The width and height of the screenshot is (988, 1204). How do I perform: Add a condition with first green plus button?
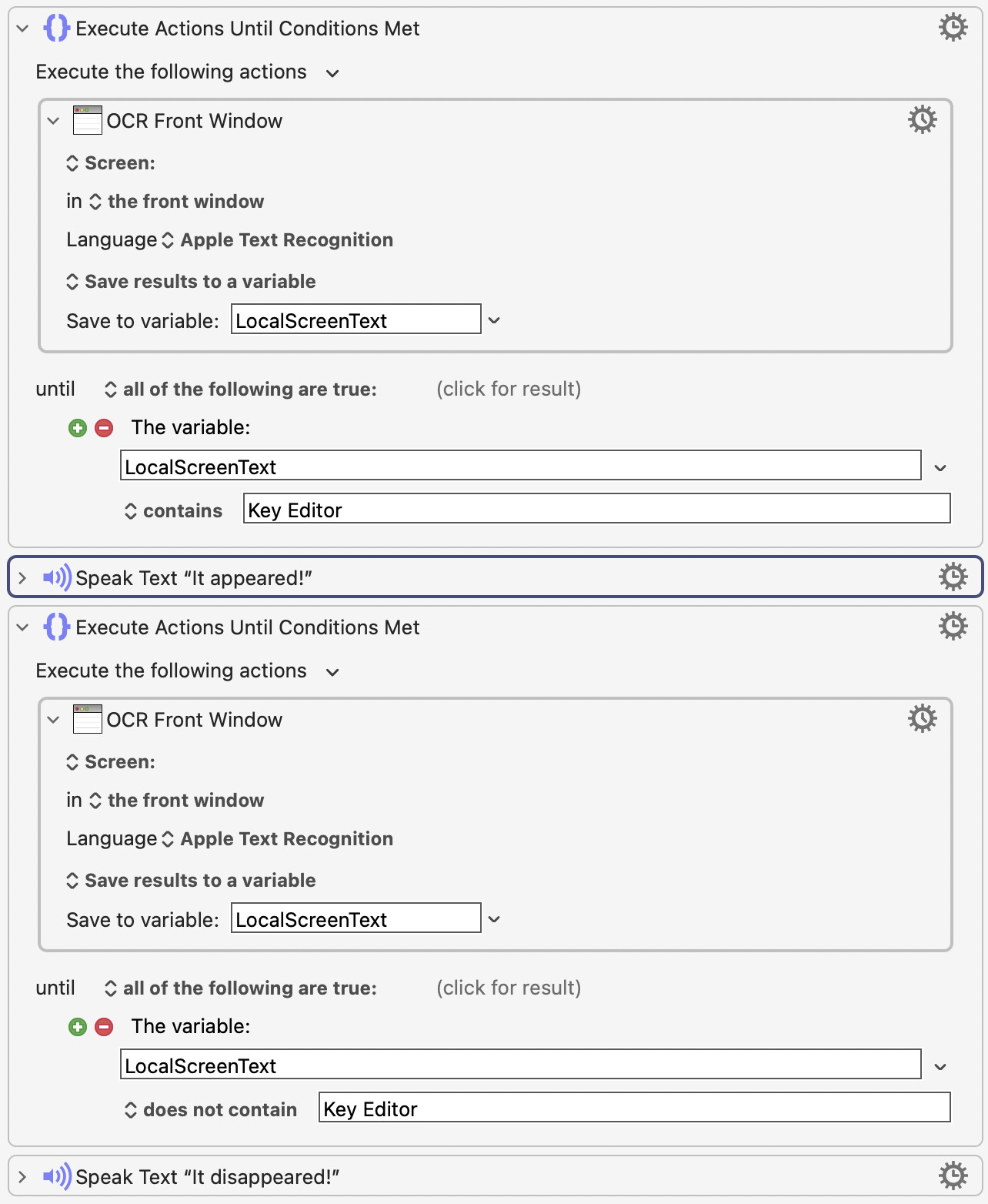[x=78, y=428]
